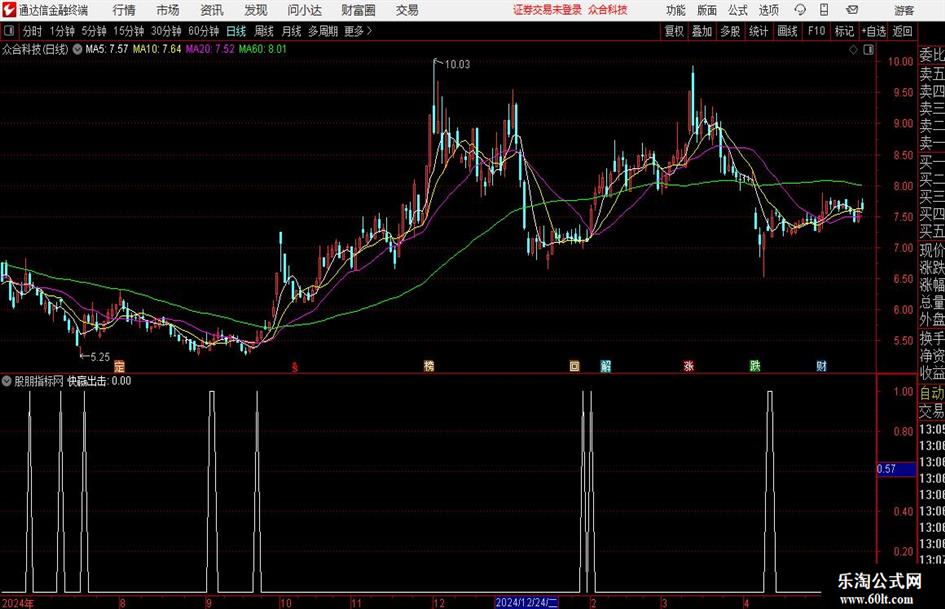Open the mobile phone icon in title bar
Image resolution: width=945 pixels, height=609 pixels.
[824, 10]
